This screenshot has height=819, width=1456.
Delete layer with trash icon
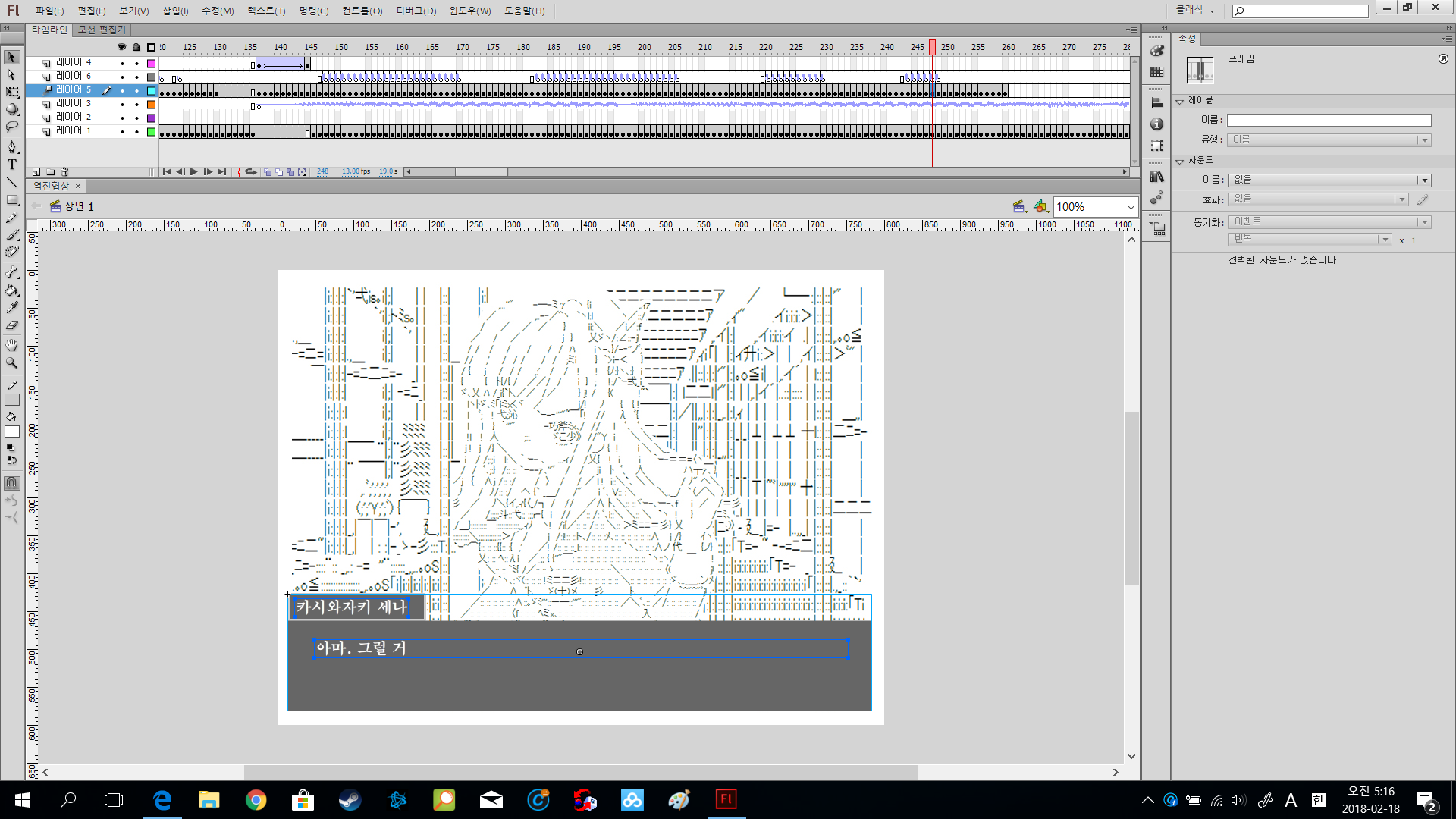pyautogui.click(x=65, y=172)
